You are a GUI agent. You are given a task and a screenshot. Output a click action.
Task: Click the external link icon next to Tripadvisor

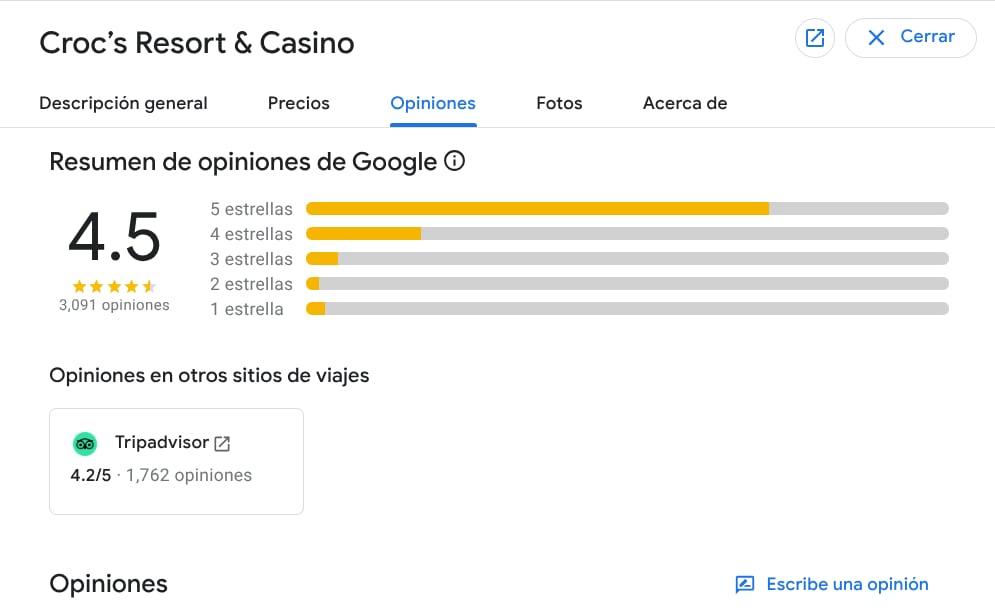(222, 443)
